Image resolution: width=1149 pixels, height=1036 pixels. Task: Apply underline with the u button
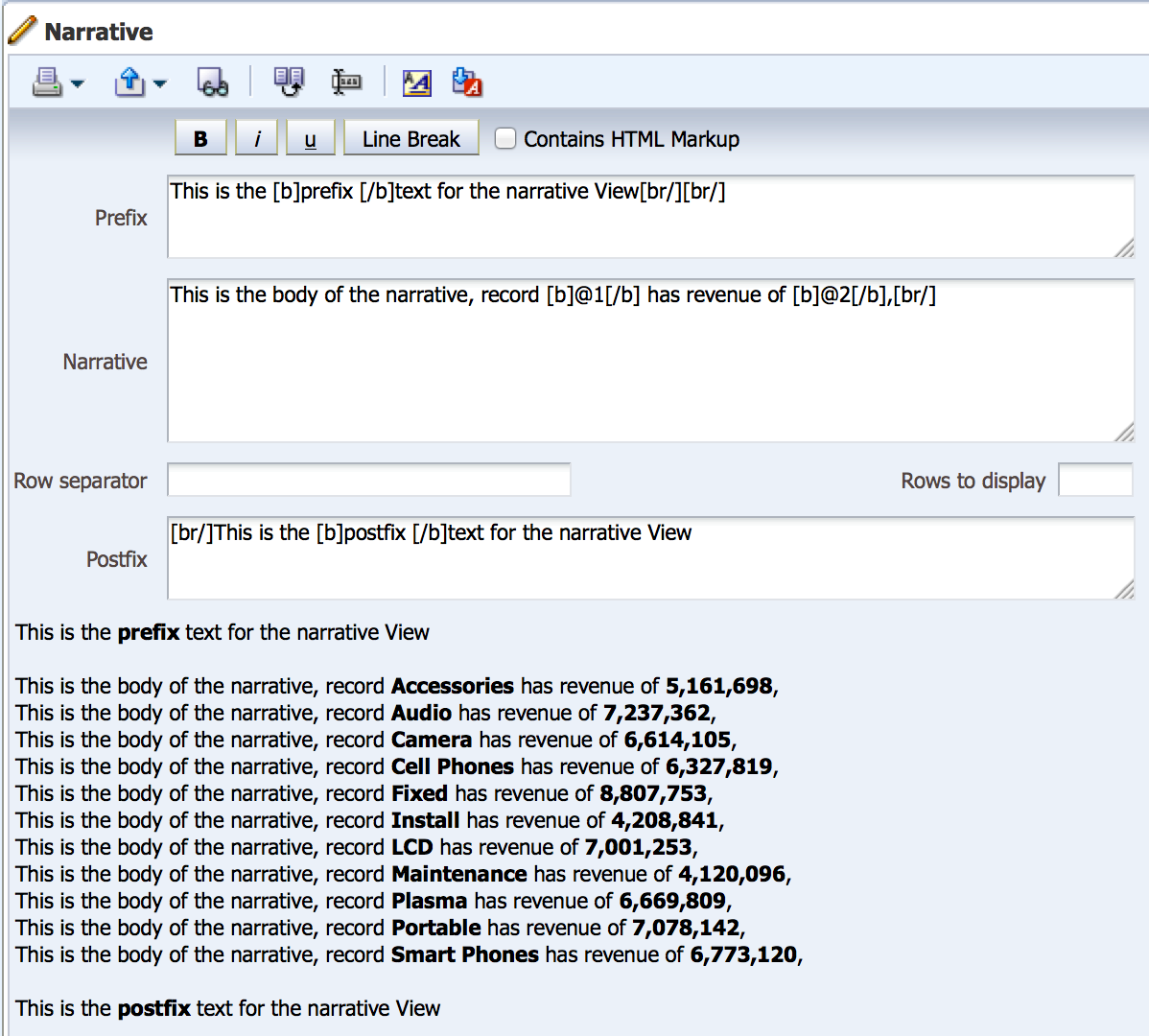310,138
